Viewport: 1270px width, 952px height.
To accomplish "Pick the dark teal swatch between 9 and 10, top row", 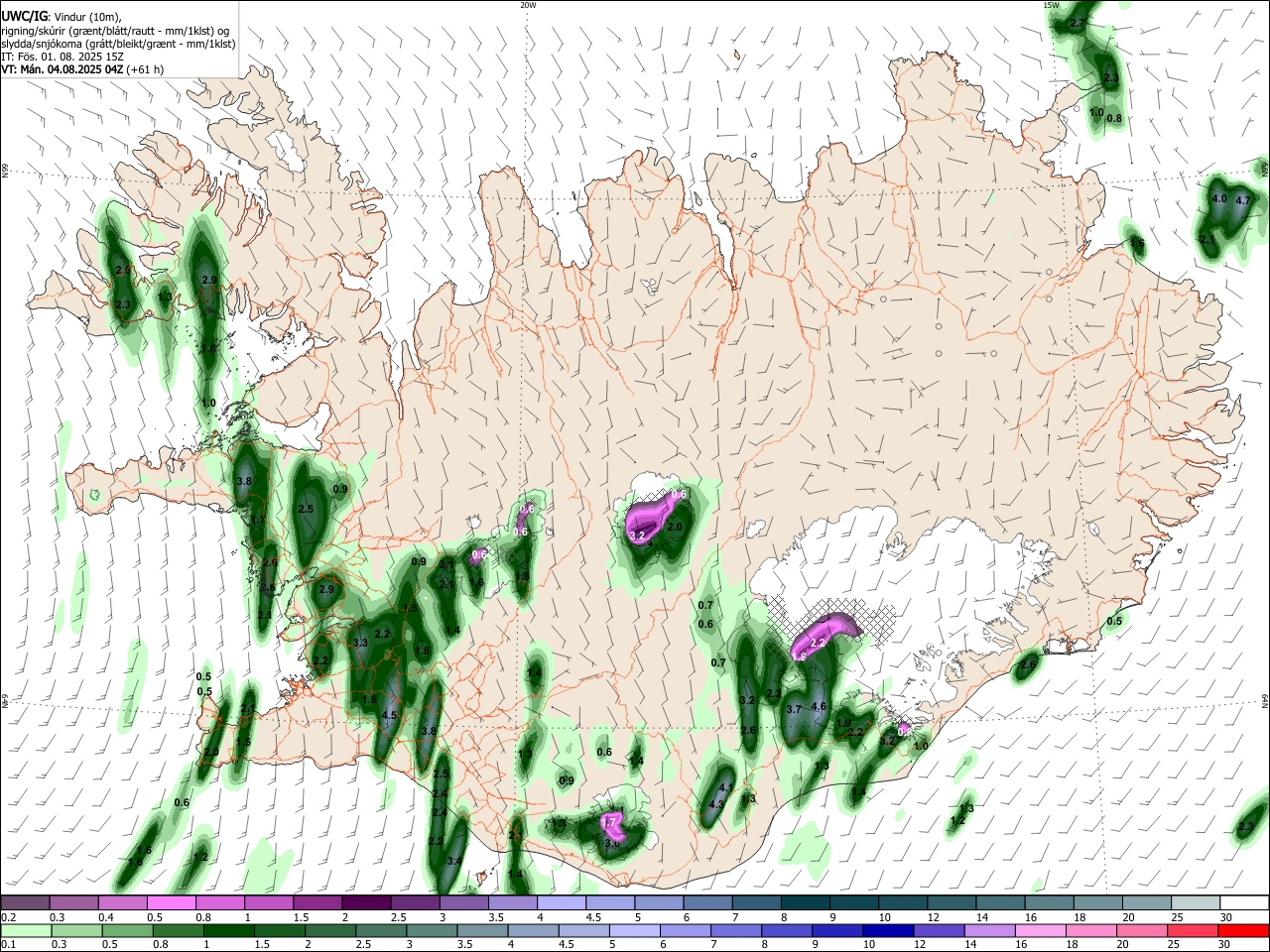I will click(x=853, y=902).
